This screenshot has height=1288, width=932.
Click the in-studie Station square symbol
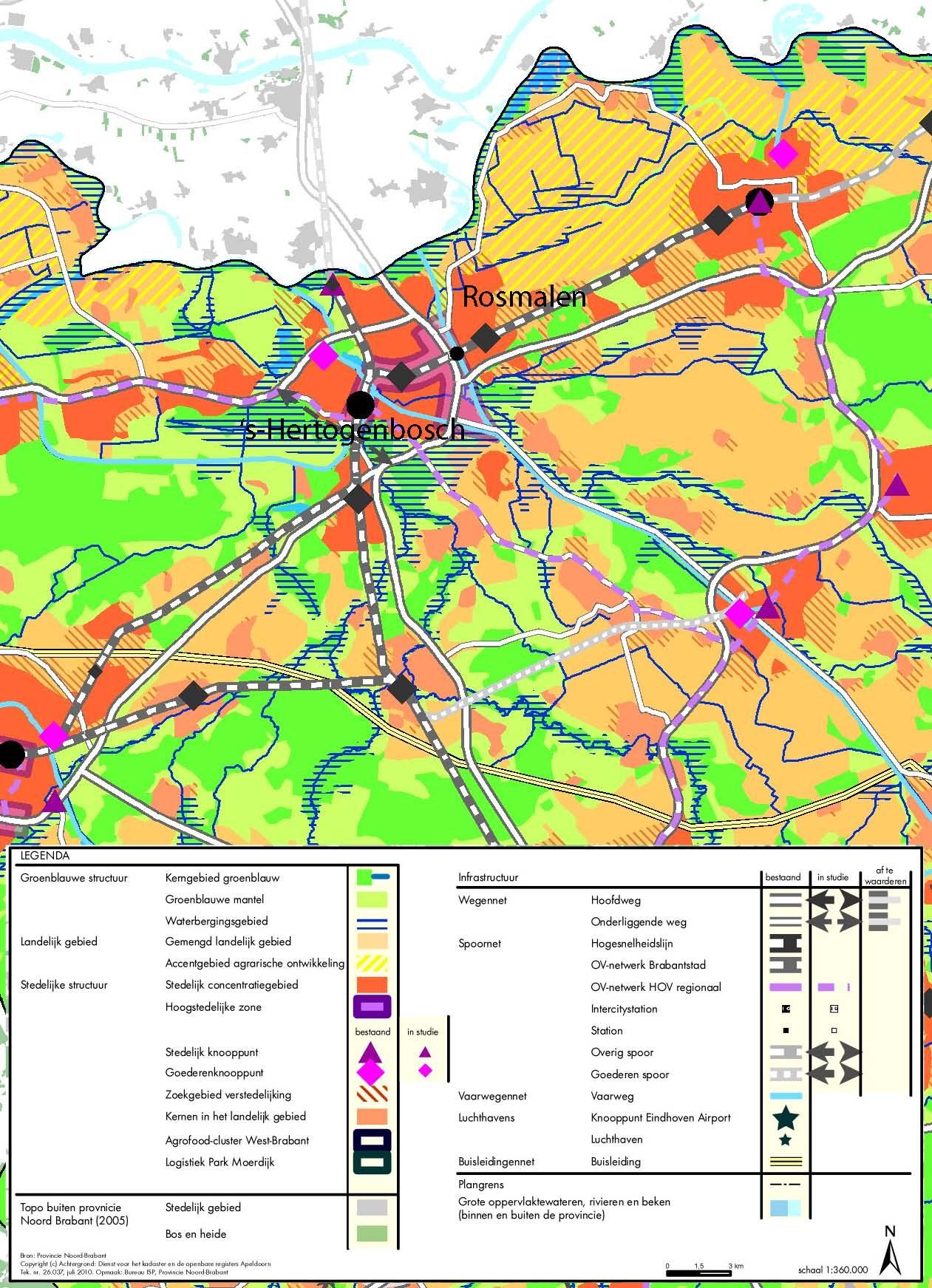click(x=834, y=1030)
